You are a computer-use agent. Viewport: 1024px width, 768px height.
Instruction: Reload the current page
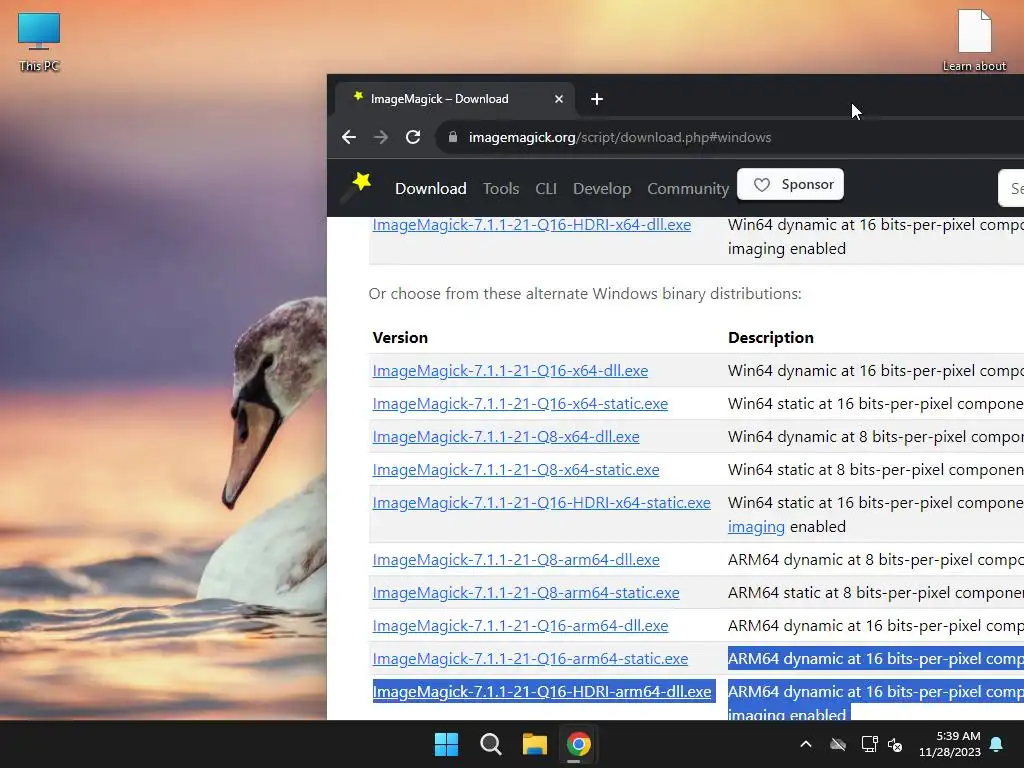413,137
